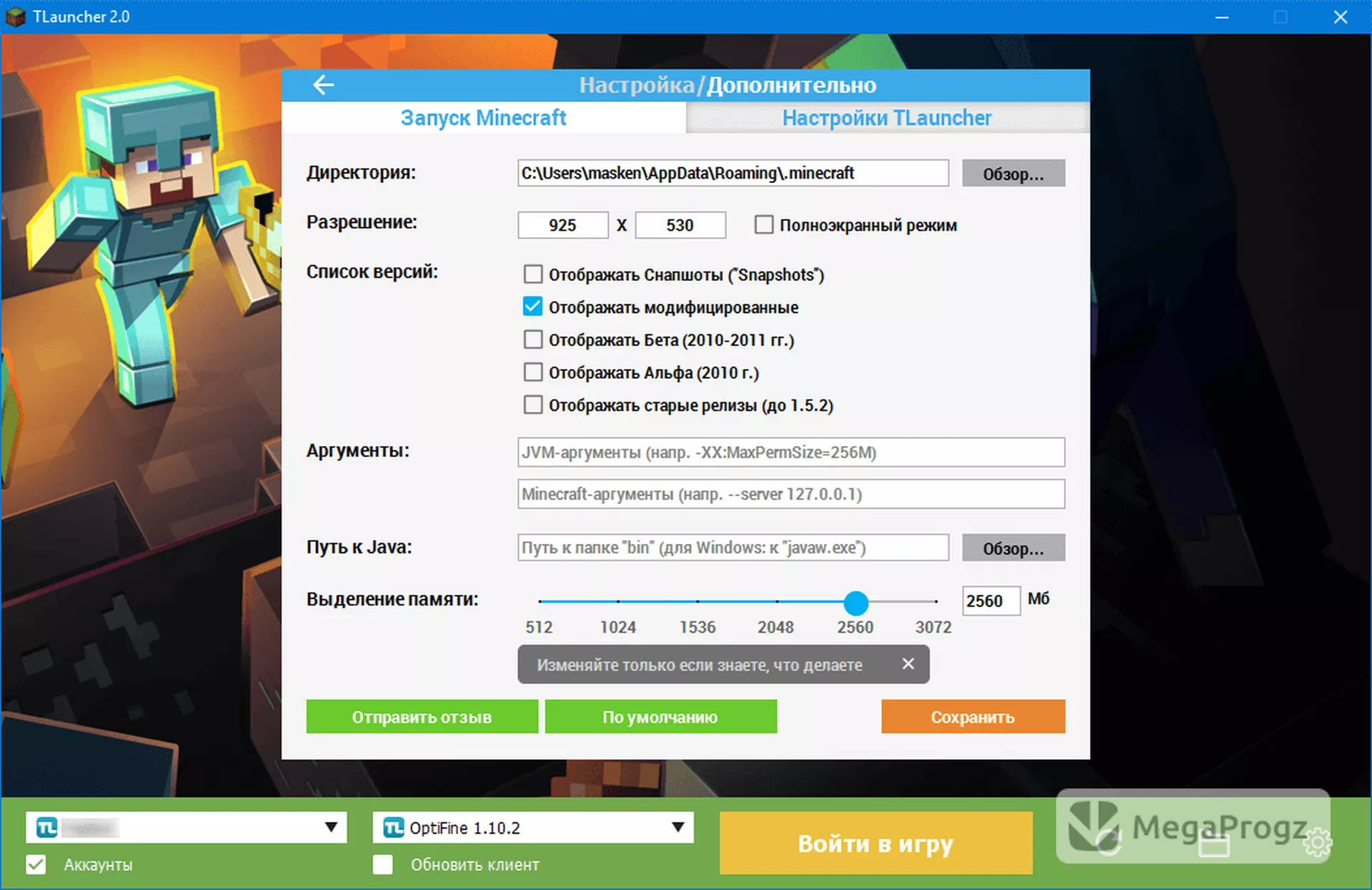Click Отправить отзыв button
This screenshot has width=1372, height=890.
[x=422, y=717]
